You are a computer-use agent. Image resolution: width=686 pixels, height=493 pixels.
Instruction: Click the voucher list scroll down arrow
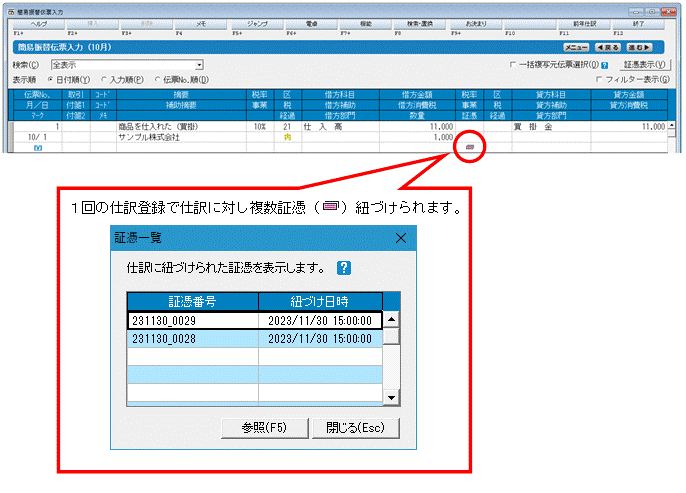click(392, 398)
